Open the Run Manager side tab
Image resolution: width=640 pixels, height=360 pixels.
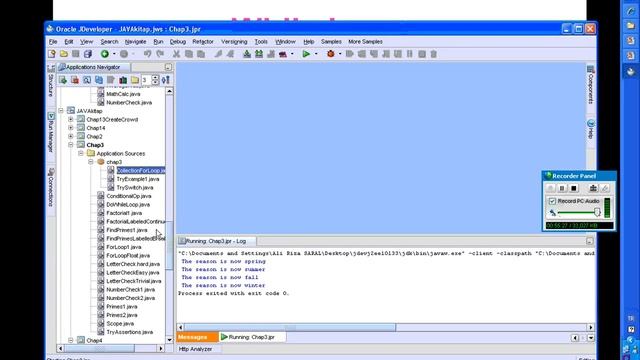[51, 133]
